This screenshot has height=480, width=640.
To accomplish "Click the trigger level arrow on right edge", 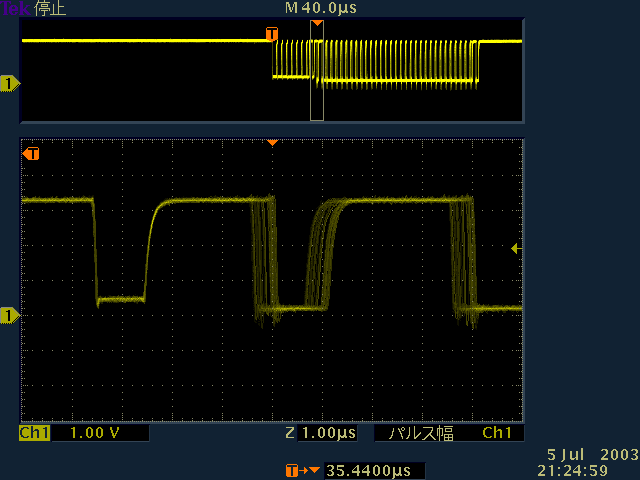I will (x=516, y=248).
